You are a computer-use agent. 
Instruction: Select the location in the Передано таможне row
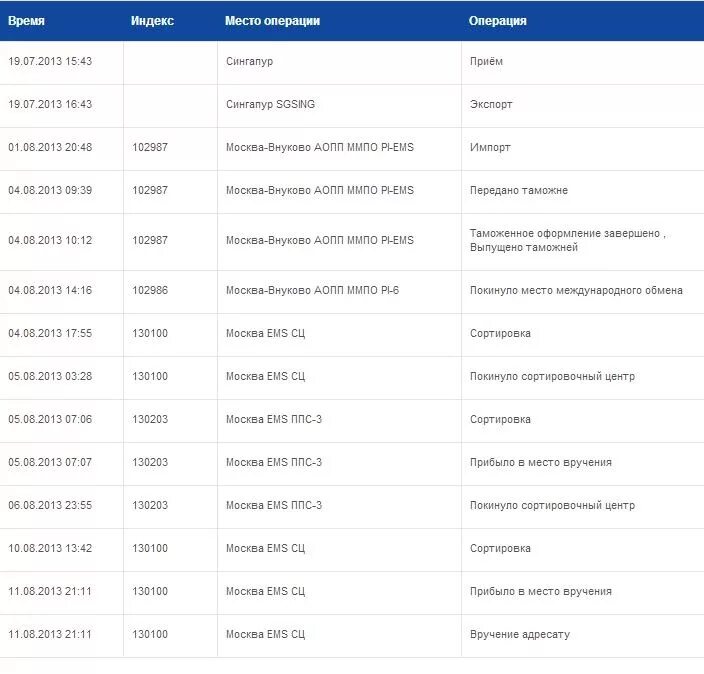pyautogui.click(x=320, y=190)
